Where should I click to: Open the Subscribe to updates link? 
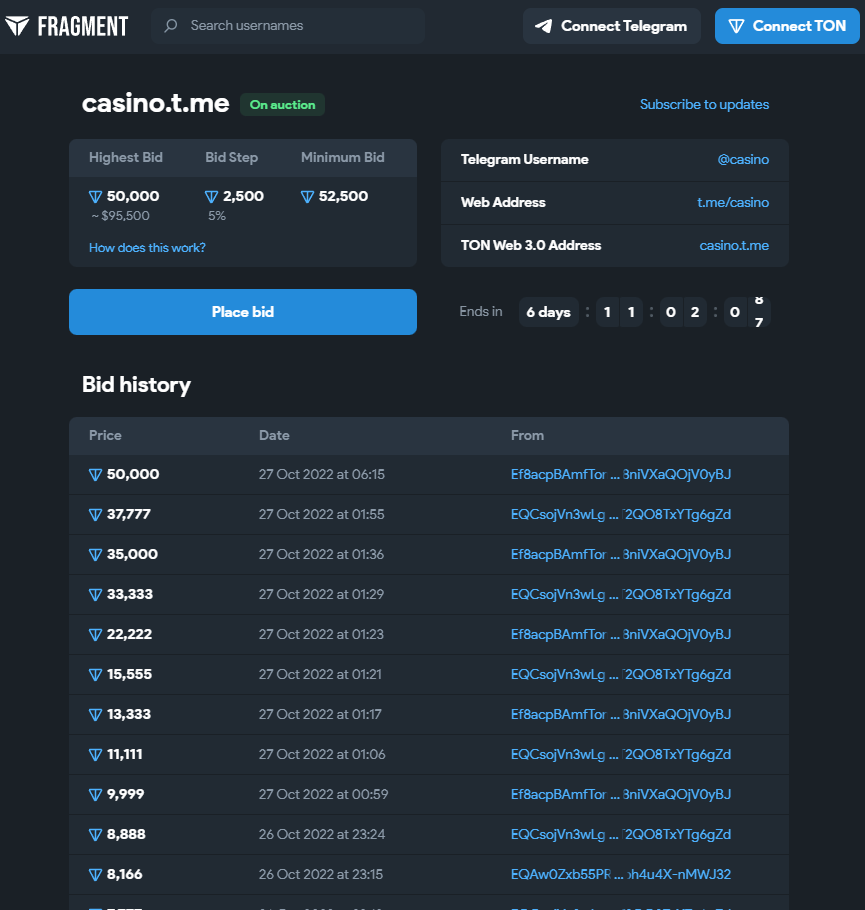tap(704, 104)
